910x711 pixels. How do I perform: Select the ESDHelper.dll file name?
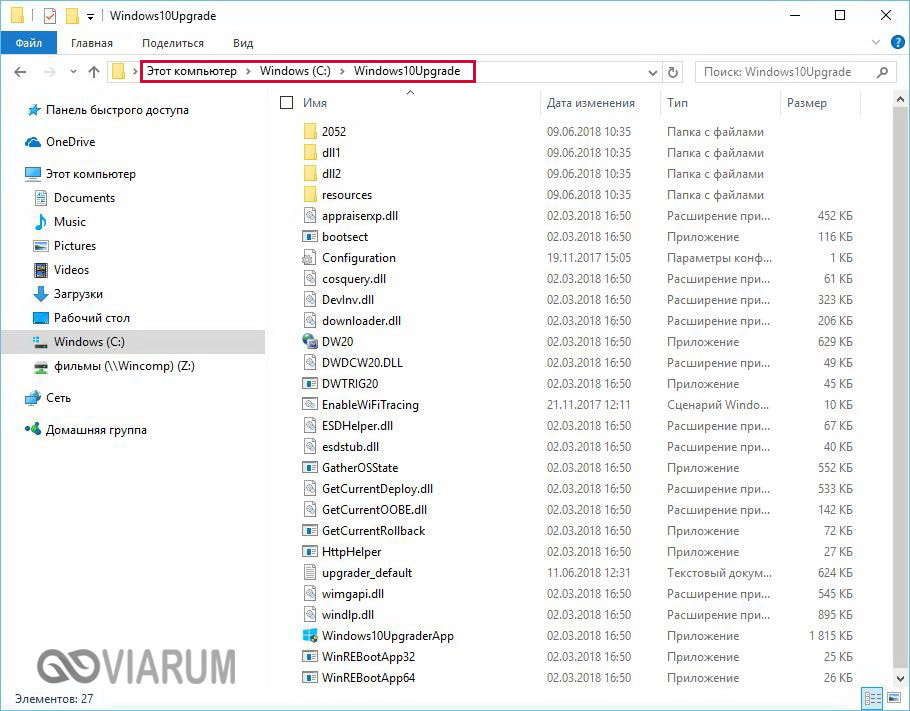click(358, 425)
